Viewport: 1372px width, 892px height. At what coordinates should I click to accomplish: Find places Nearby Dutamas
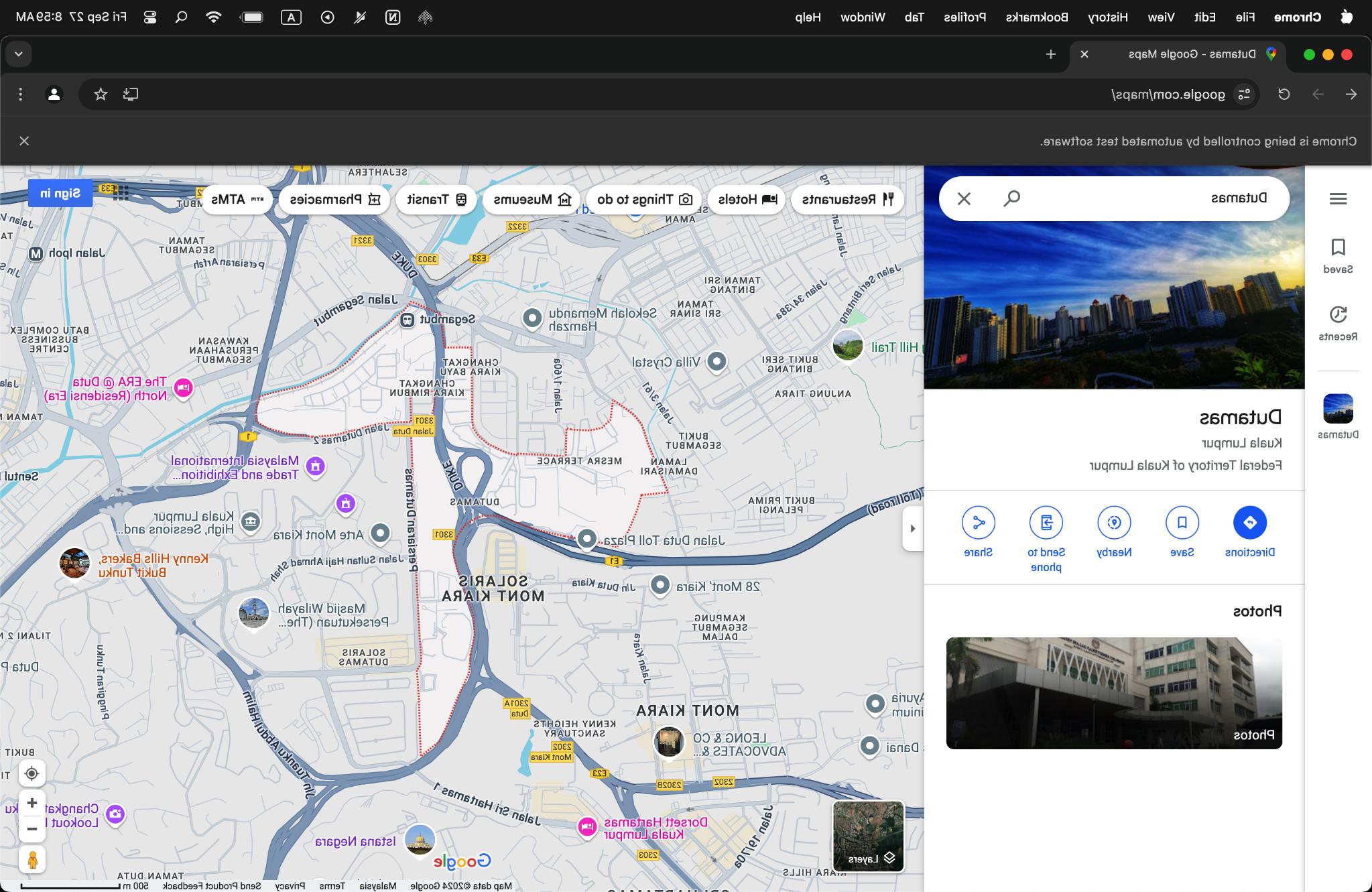tap(1114, 532)
